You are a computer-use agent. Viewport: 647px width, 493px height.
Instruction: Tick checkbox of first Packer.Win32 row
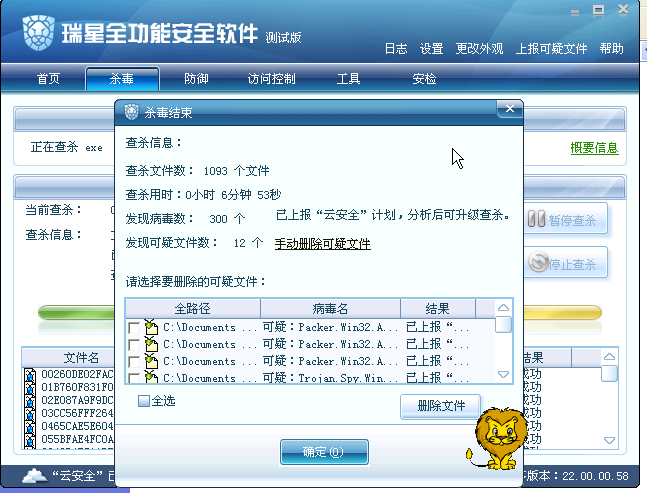pos(134,328)
